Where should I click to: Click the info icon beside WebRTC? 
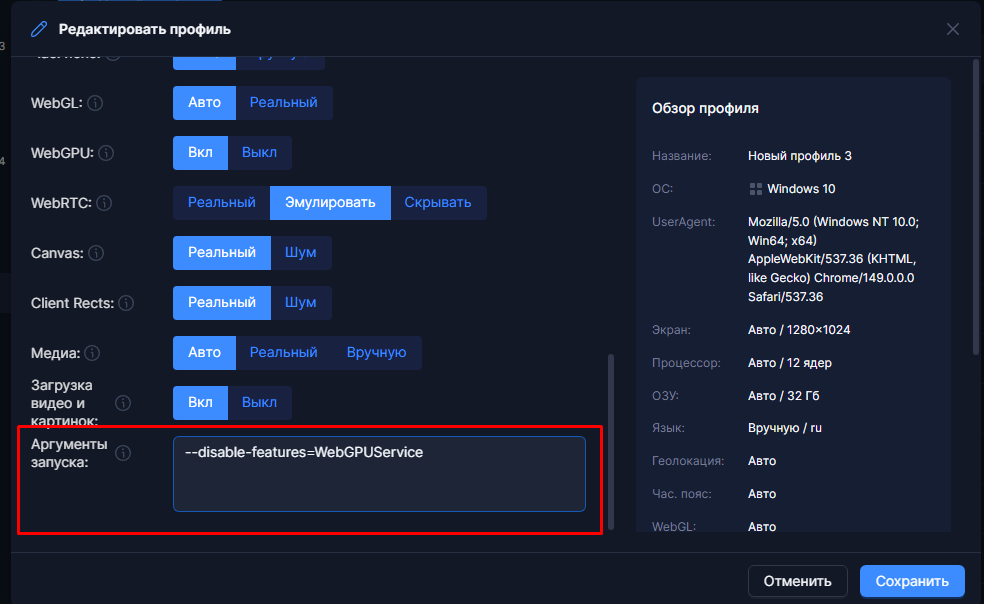coord(104,203)
